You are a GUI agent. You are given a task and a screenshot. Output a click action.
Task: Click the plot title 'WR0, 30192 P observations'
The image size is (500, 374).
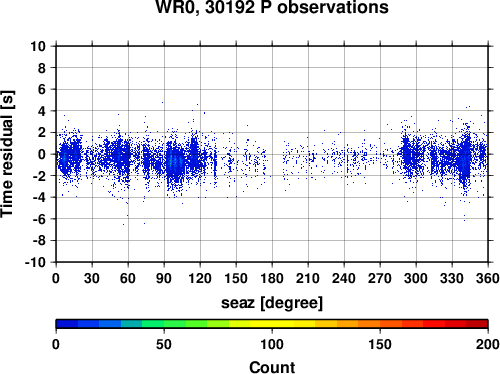(272, 7)
